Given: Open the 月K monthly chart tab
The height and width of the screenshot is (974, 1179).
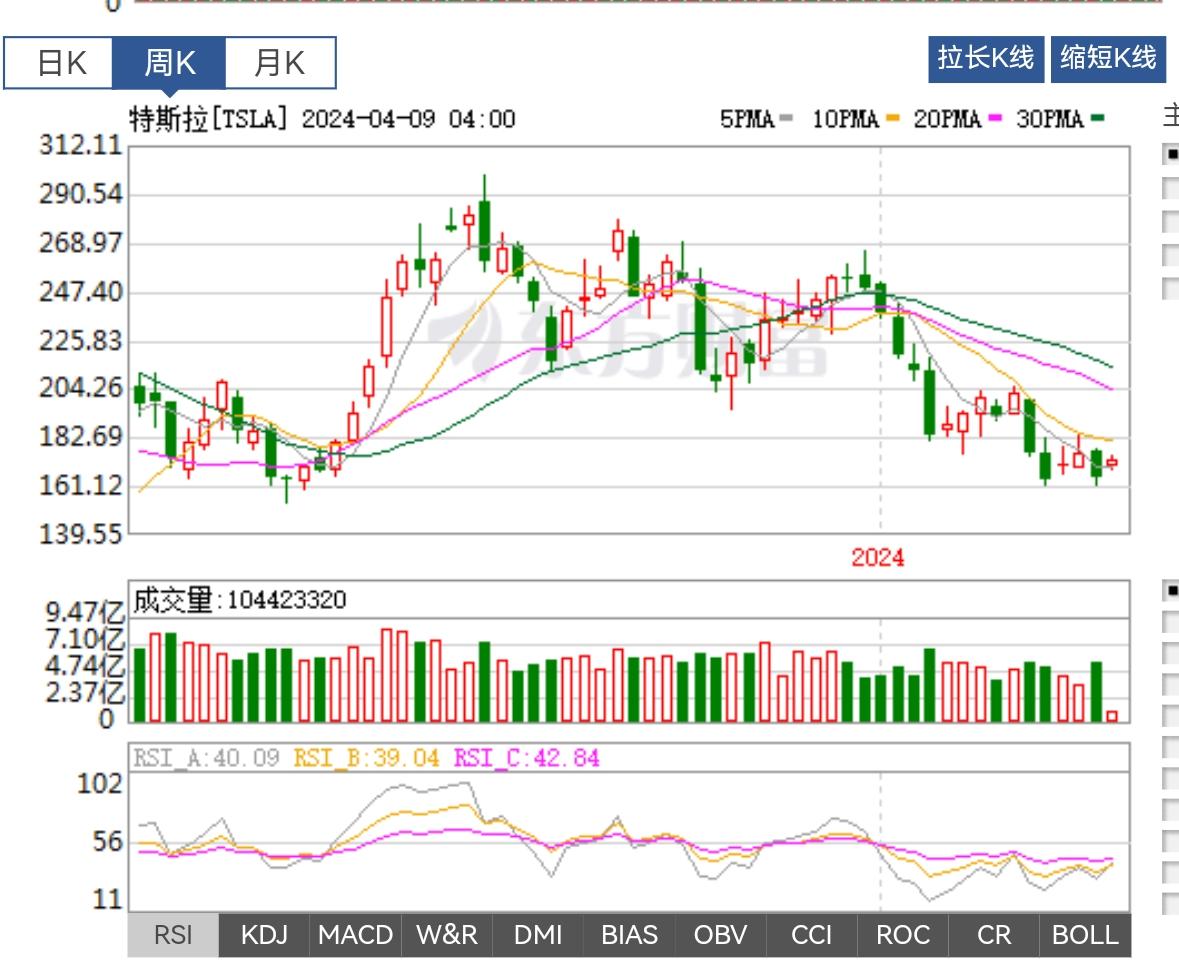Looking at the screenshot, I should click(x=280, y=63).
